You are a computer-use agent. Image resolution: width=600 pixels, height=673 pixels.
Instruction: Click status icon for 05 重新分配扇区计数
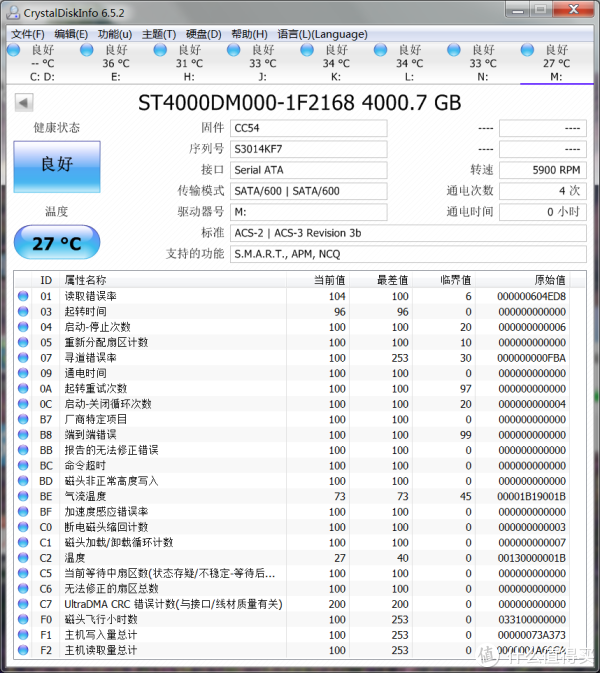(23, 343)
